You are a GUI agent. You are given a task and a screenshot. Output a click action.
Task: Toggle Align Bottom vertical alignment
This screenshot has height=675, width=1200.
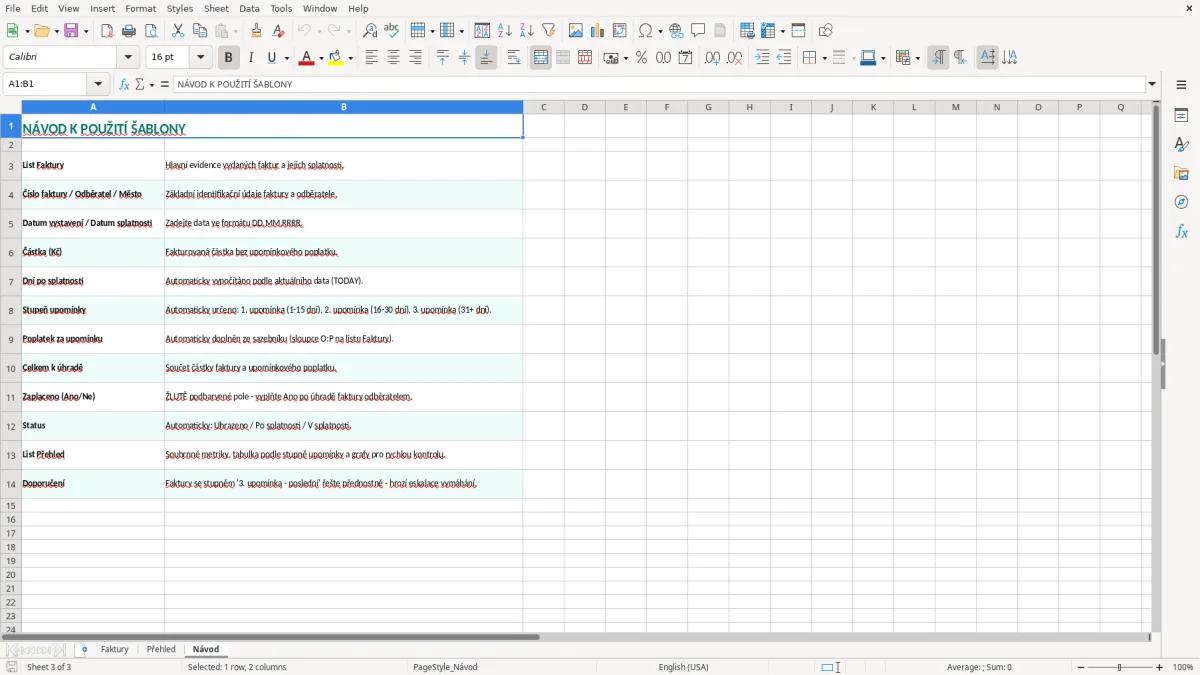click(486, 58)
